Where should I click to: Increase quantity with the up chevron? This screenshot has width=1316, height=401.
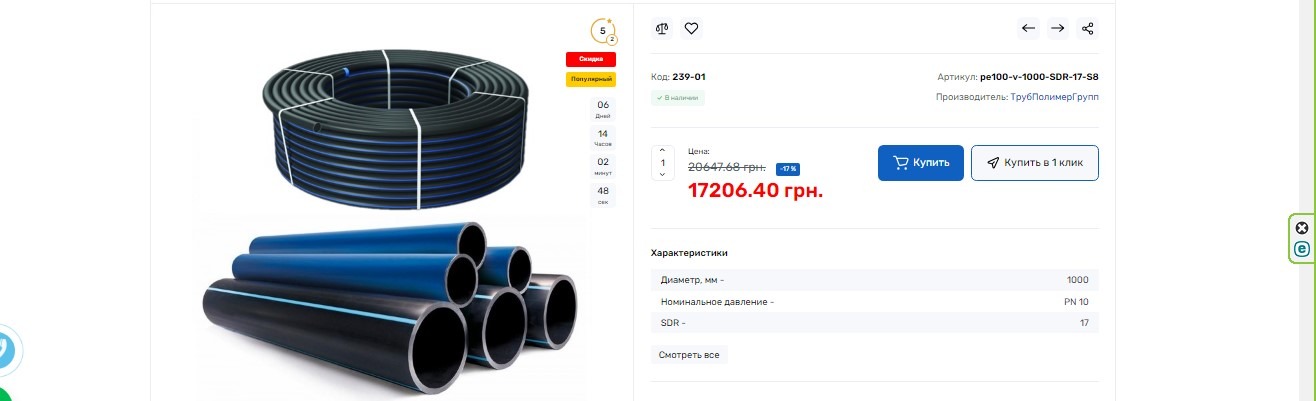[x=662, y=151]
